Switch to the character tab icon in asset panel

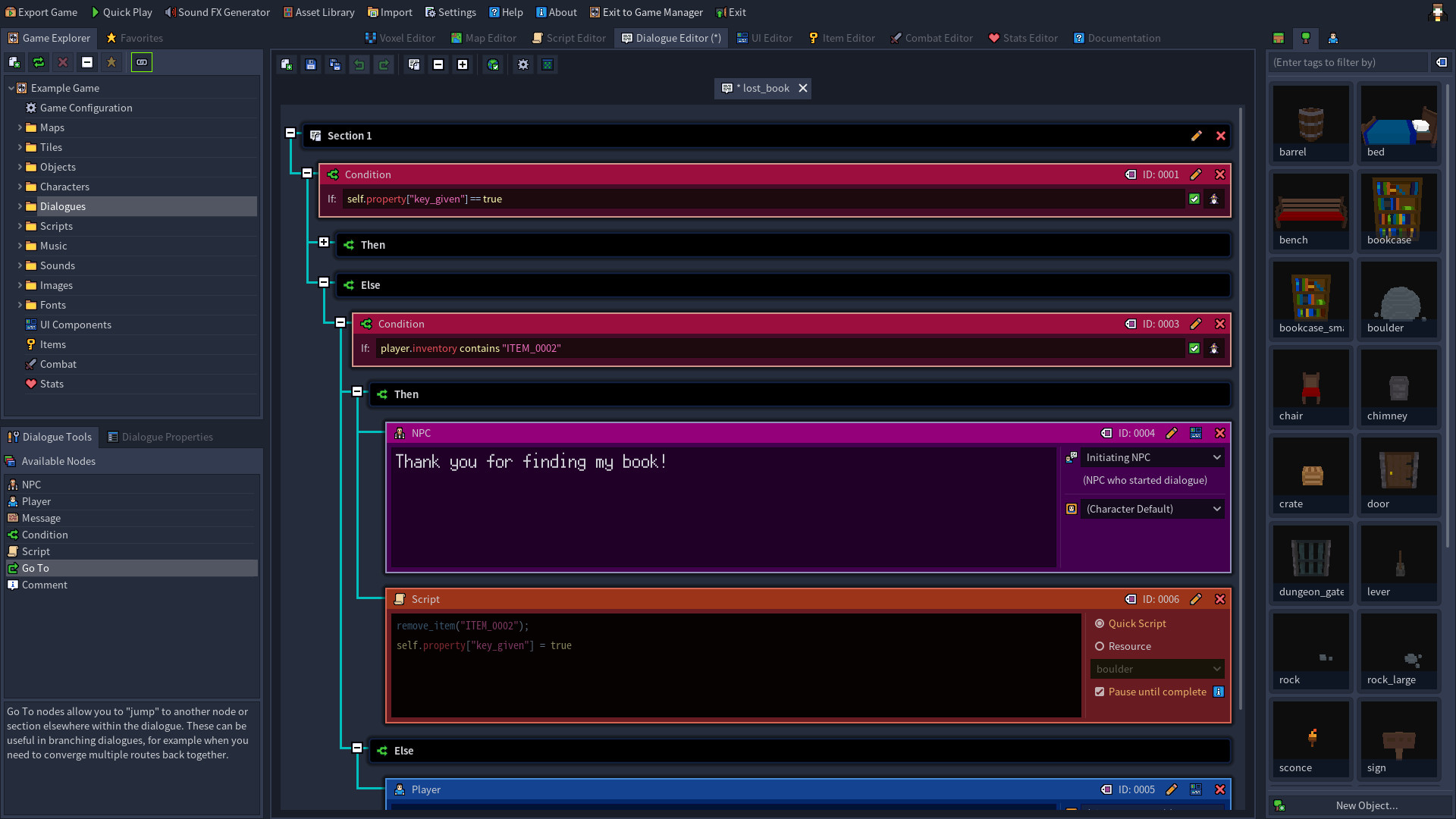pos(1333,38)
